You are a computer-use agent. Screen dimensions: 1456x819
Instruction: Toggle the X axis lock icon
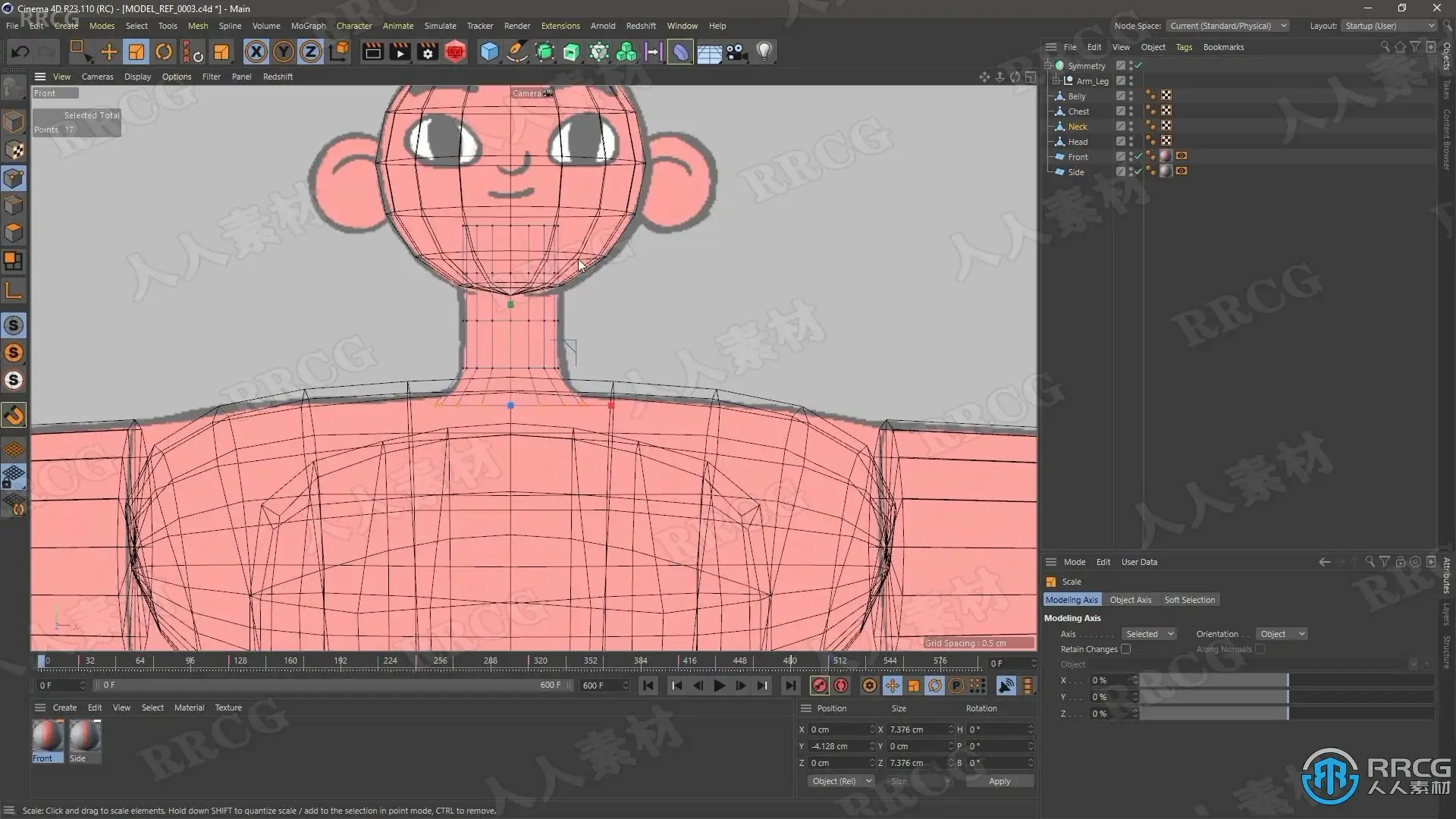pyautogui.click(x=256, y=52)
